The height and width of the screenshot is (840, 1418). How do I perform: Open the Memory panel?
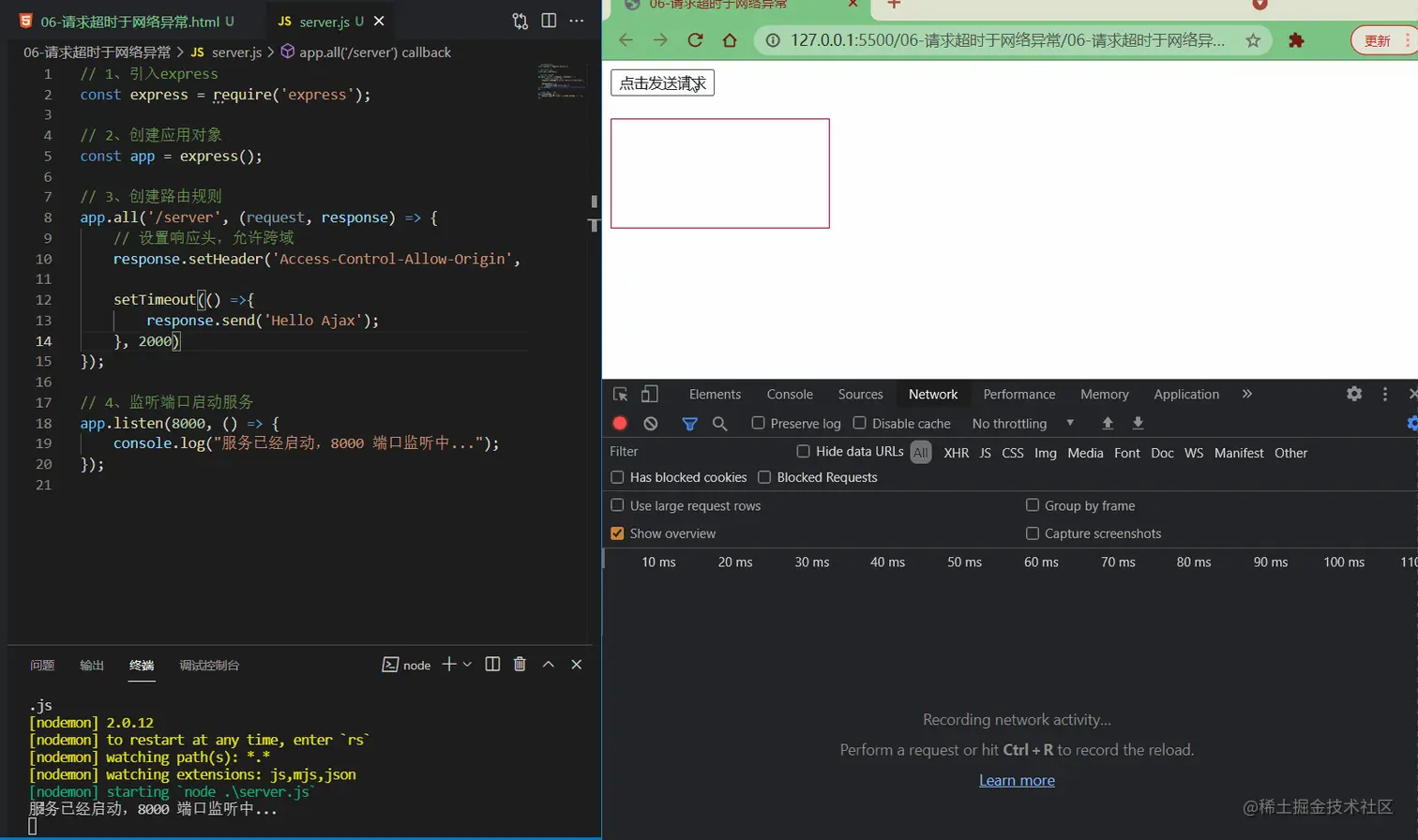1105,394
